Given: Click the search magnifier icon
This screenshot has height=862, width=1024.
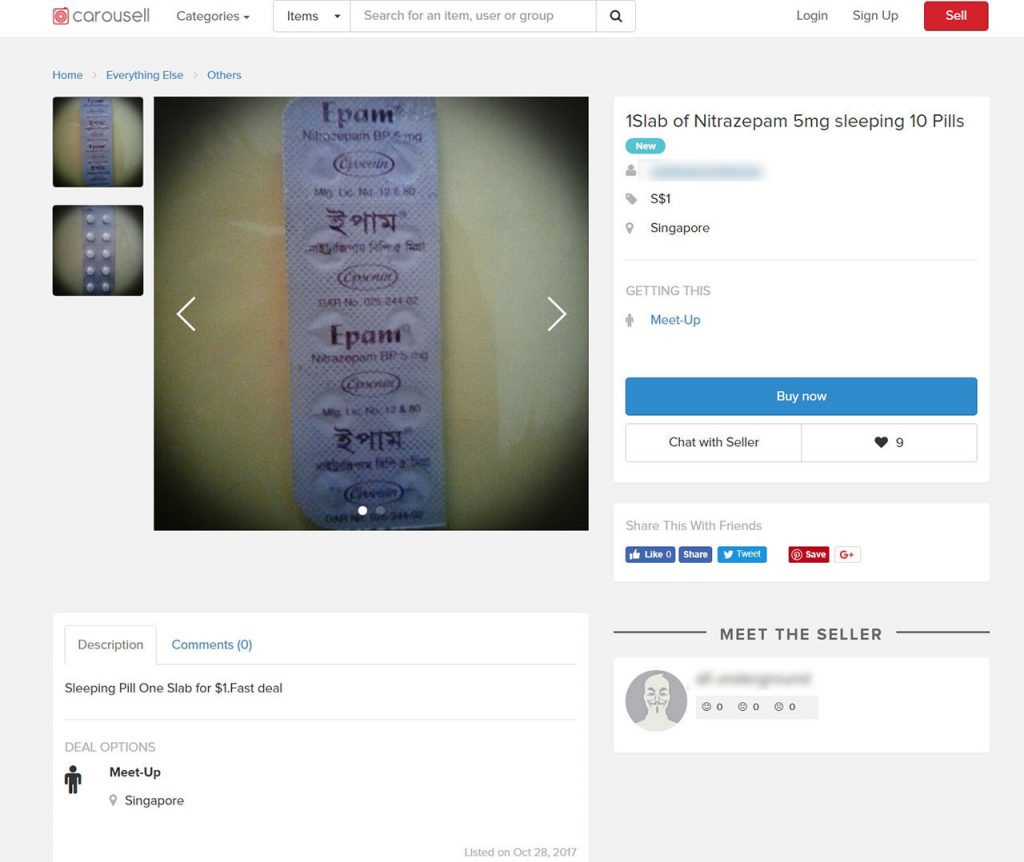Looking at the screenshot, I should click(616, 16).
